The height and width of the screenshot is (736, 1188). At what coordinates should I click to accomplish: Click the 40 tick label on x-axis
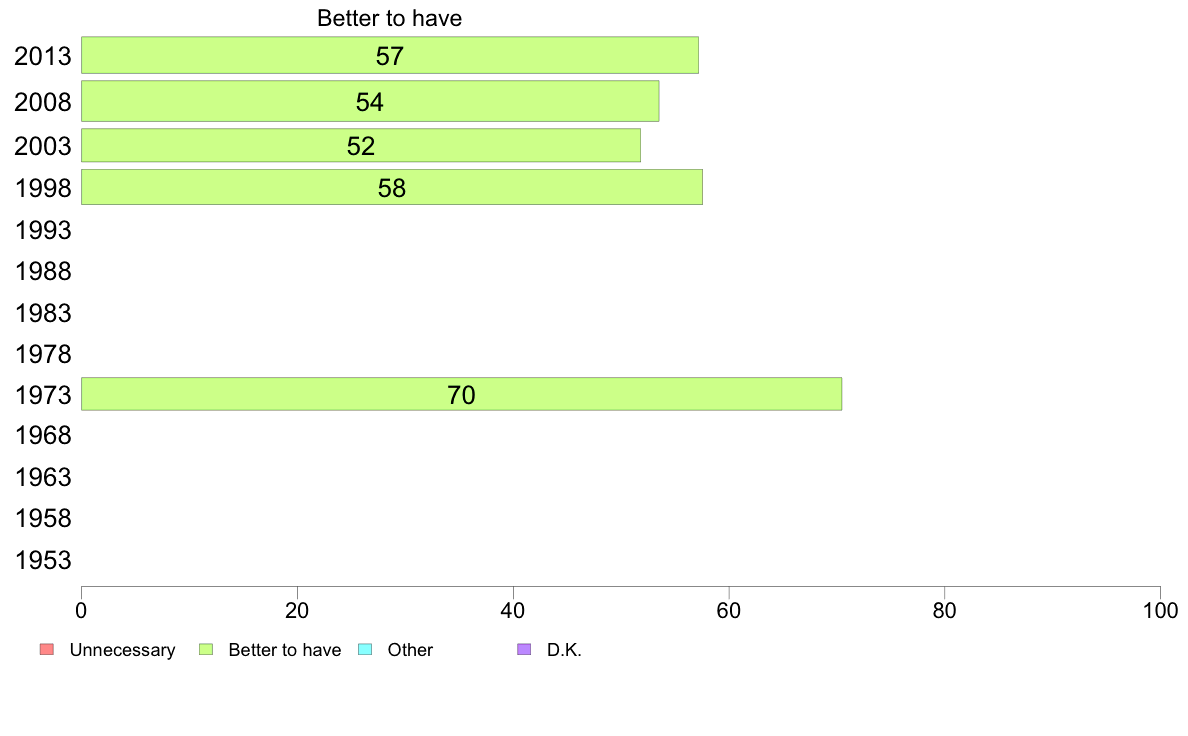pos(513,611)
